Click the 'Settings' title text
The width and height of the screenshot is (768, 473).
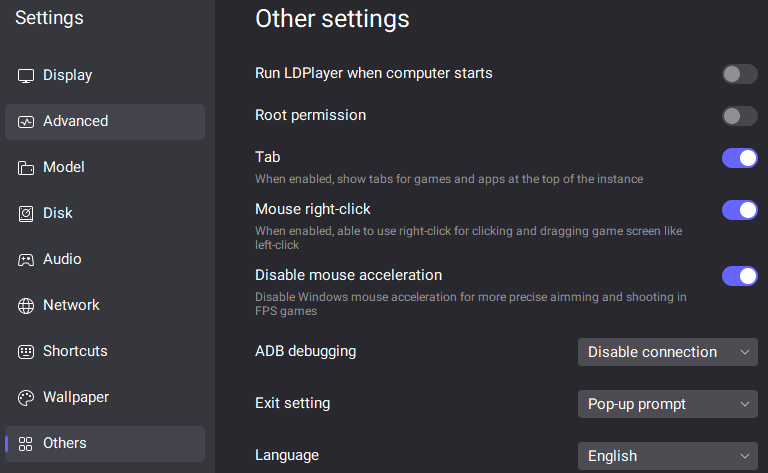(49, 18)
